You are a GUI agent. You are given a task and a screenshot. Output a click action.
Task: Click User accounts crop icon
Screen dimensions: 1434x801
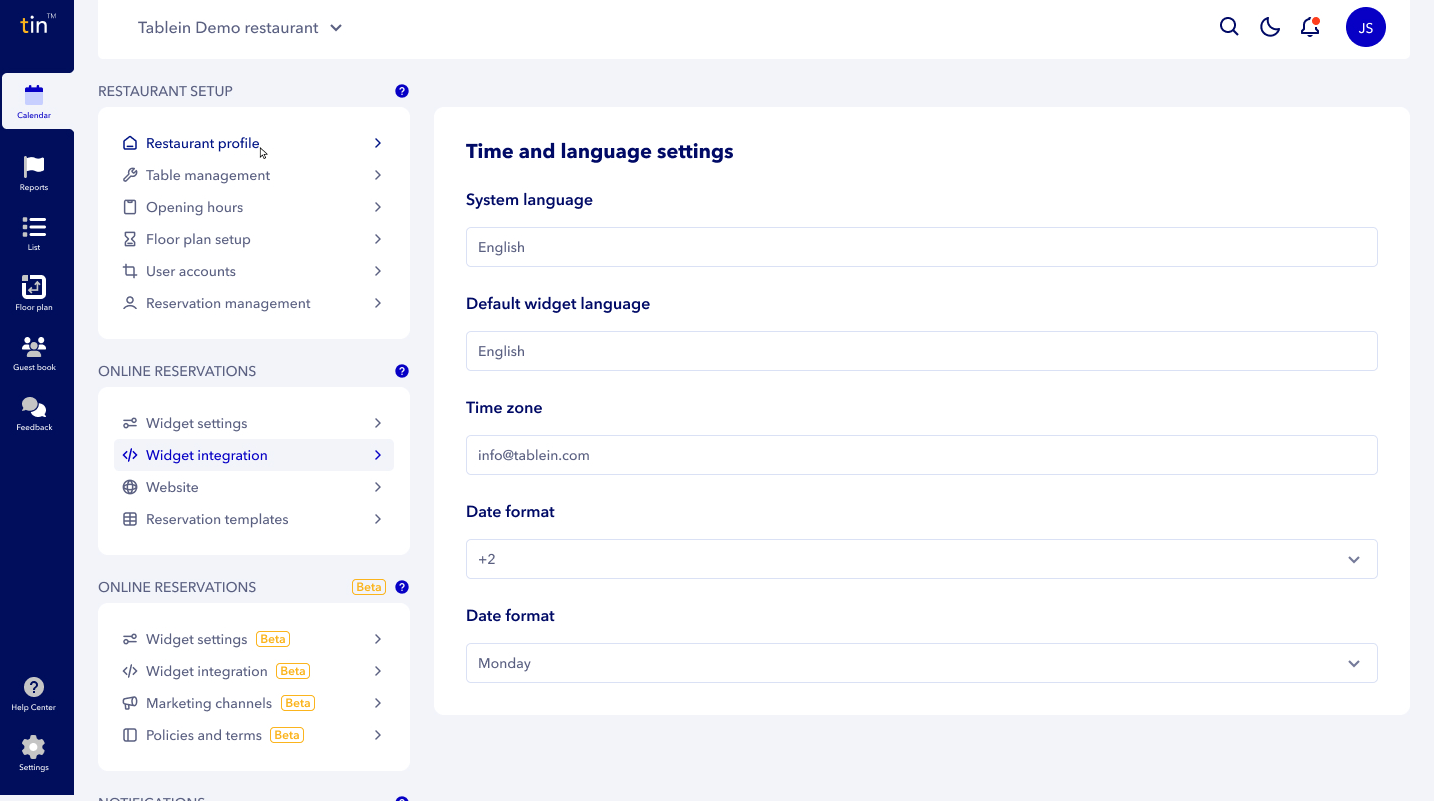point(130,271)
